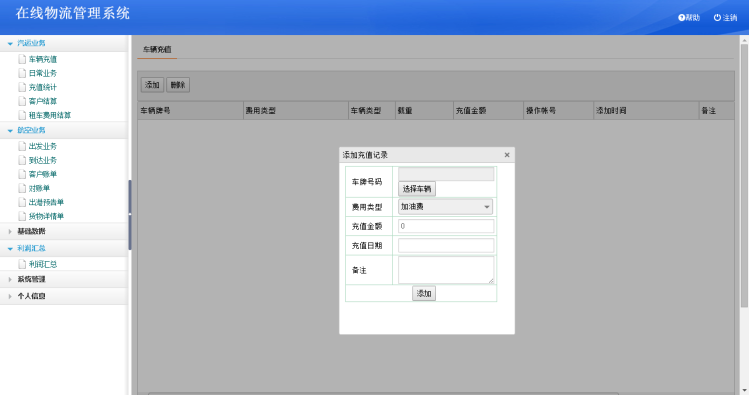
Task: Click the 添加时间 column header
Action: pyautogui.click(x=646, y=110)
